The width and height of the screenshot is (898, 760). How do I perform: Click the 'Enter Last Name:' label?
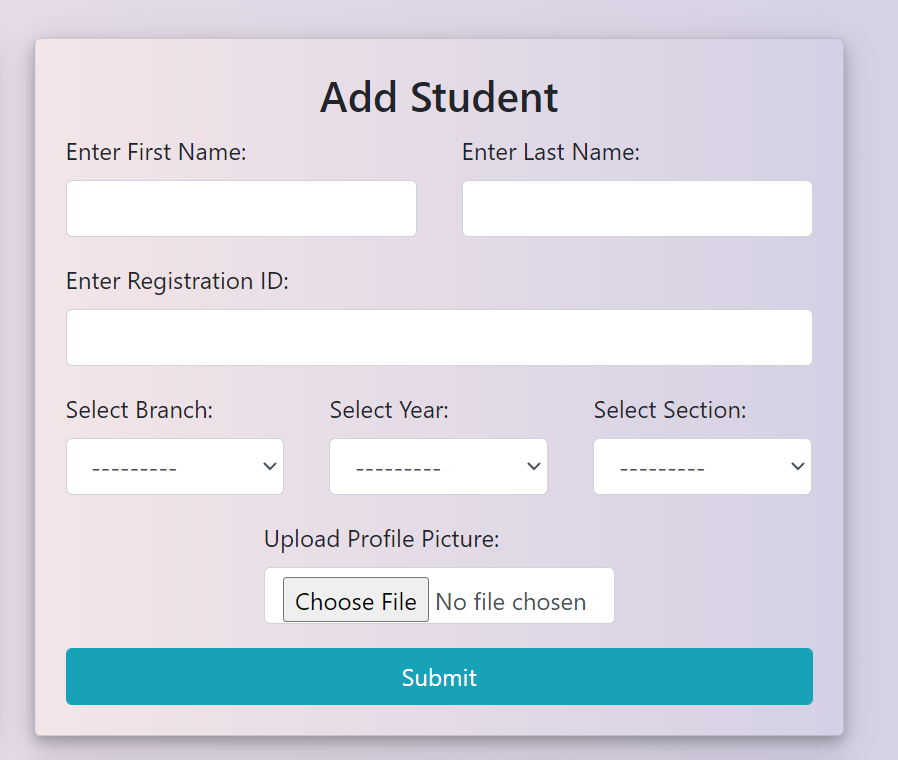pyautogui.click(x=551, y=152)
